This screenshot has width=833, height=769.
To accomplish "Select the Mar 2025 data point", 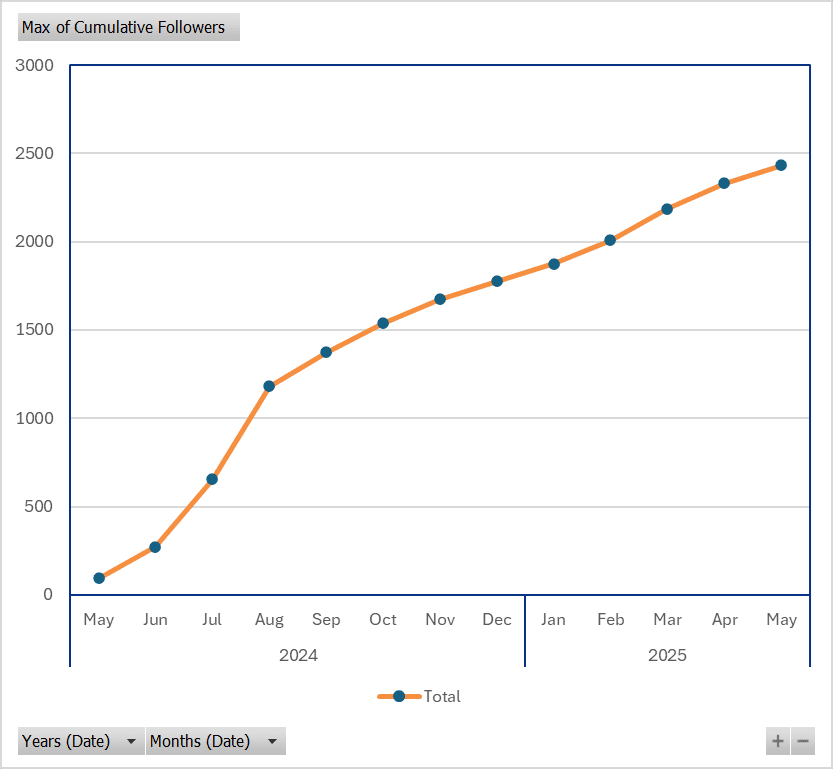I will [x=667, y=209].
